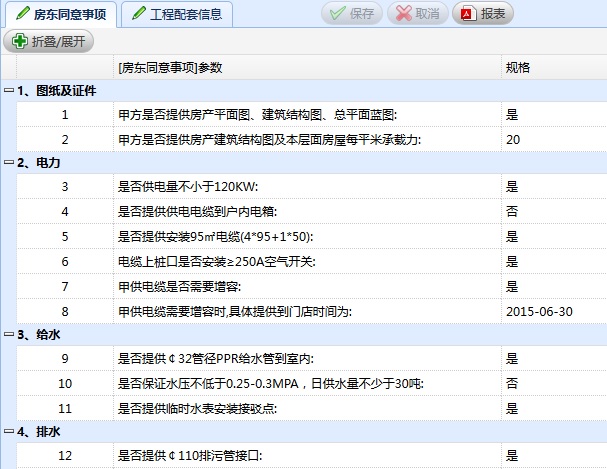Click the 取消 button
The width and height of the screenshot is (607, 469).
(417, 14)
